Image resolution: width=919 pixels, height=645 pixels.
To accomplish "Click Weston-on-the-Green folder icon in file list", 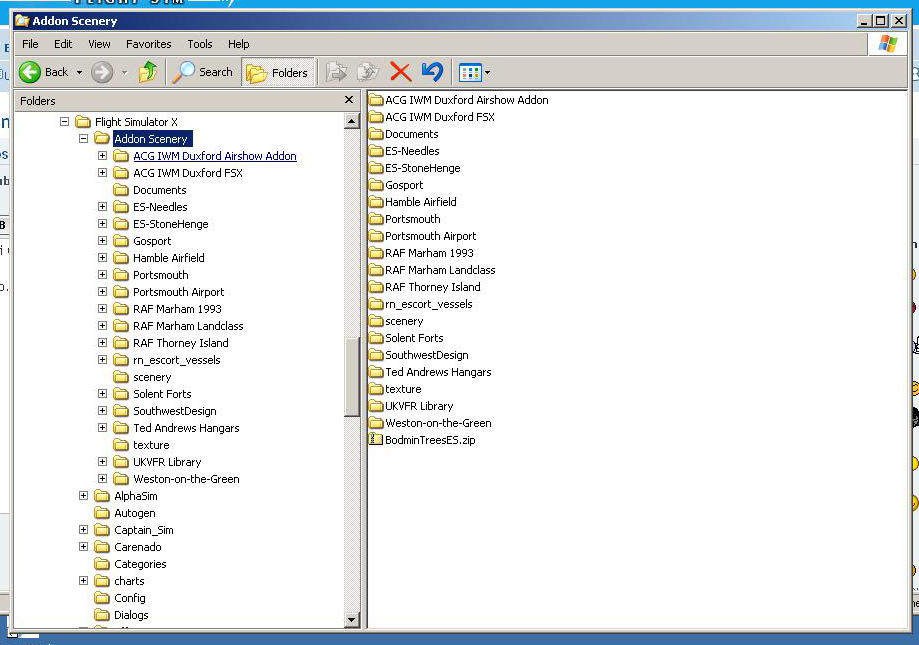I will pyautogui.click(x=375, y=423).
